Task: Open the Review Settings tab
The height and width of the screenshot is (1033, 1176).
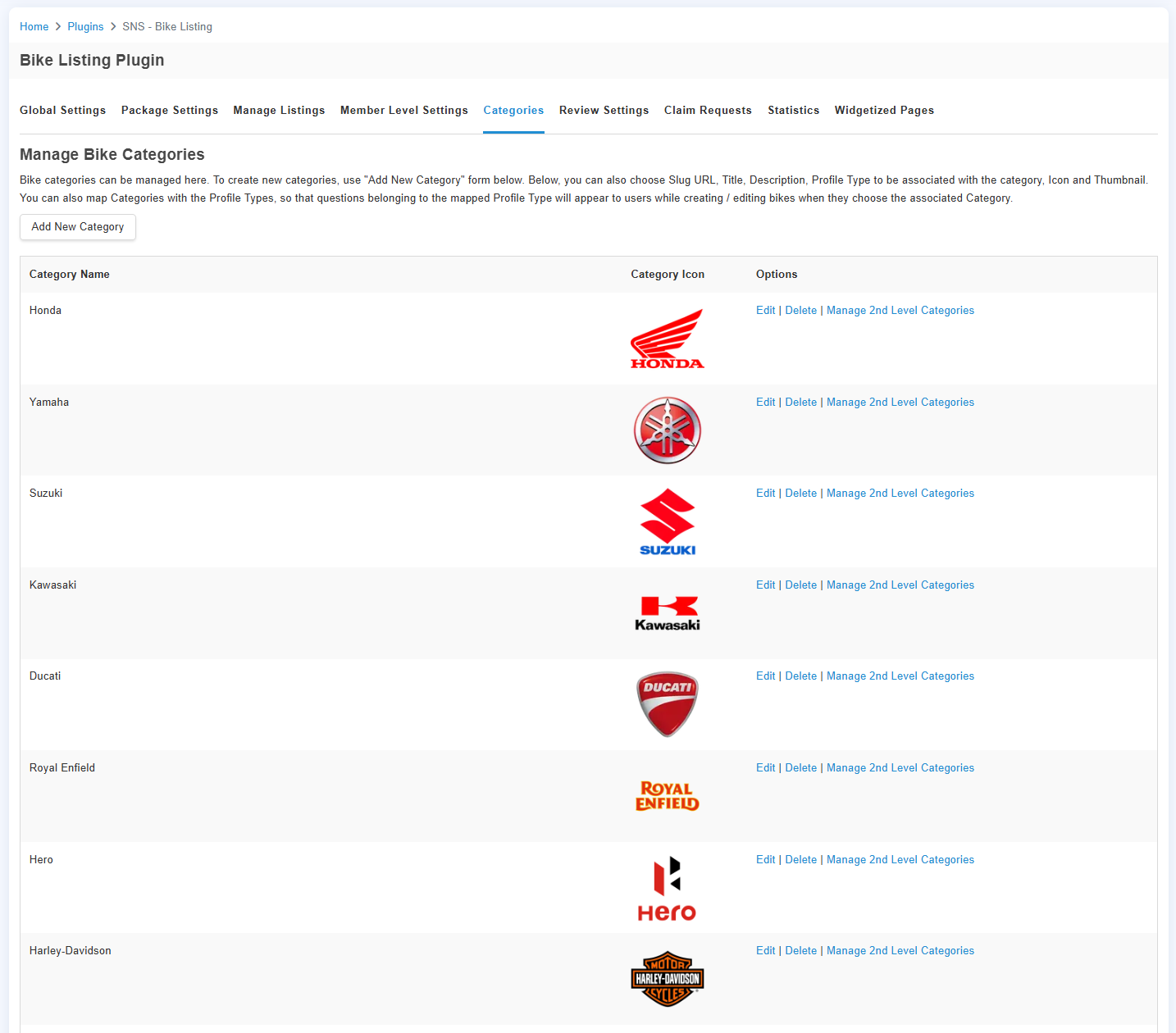Action: 604,111
